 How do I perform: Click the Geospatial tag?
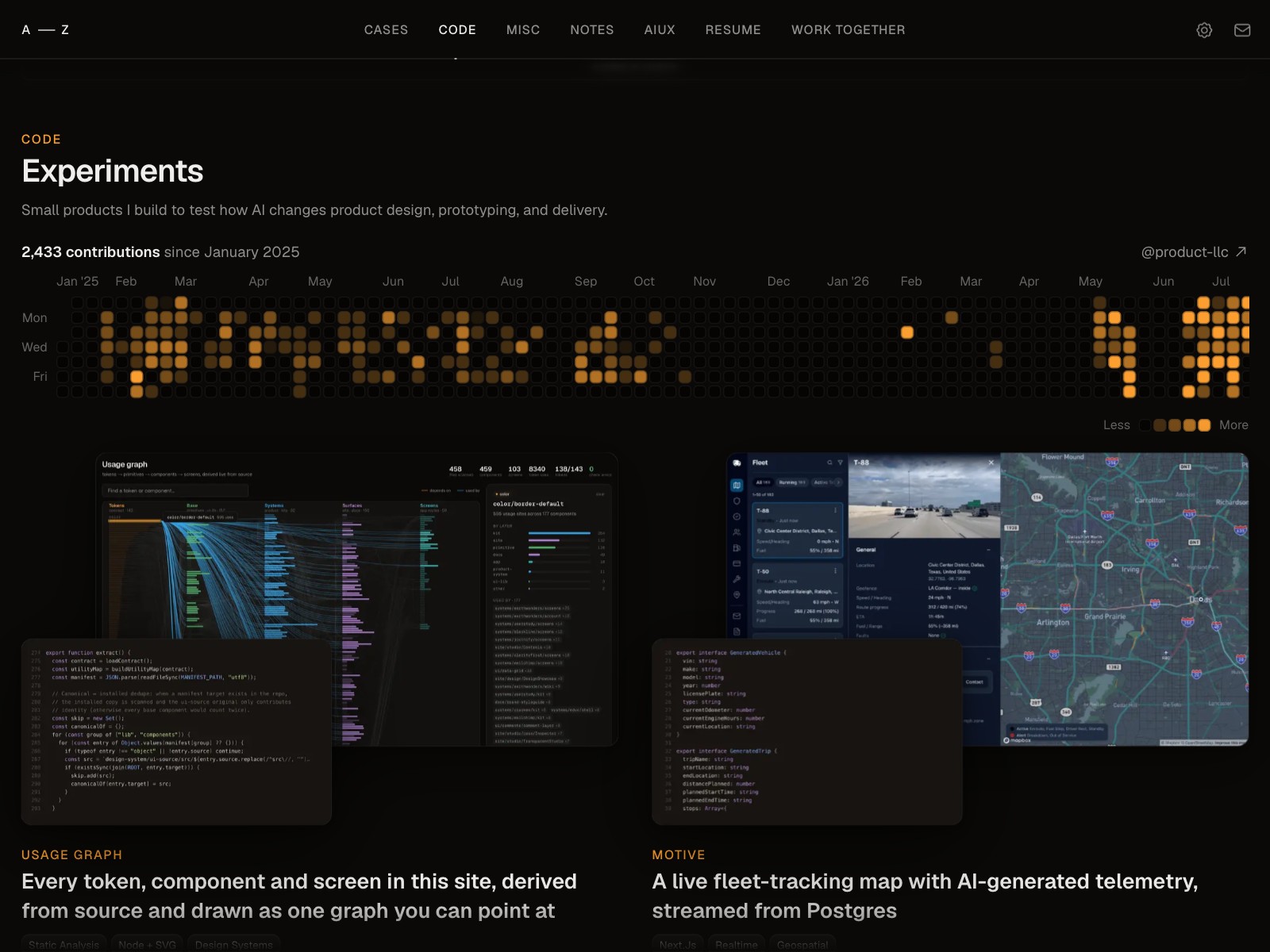802,944
